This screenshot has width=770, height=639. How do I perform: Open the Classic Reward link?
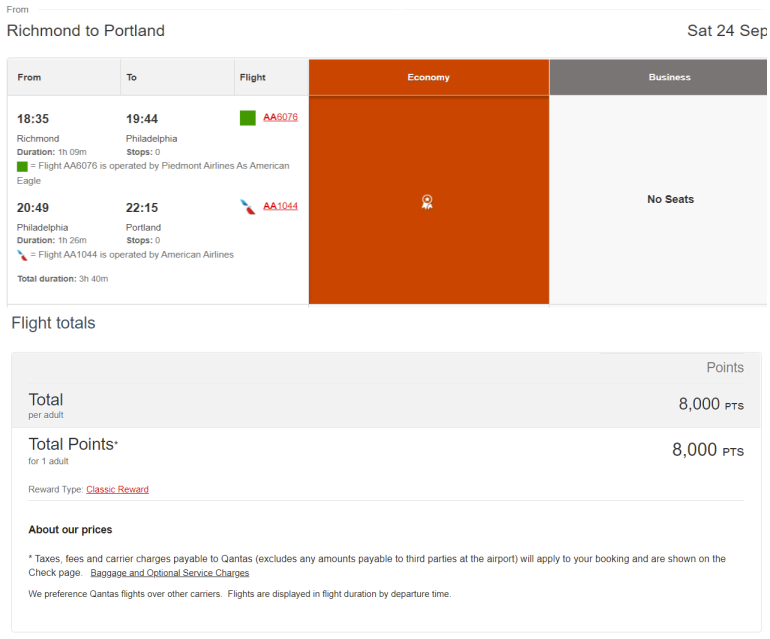[117, 489]
